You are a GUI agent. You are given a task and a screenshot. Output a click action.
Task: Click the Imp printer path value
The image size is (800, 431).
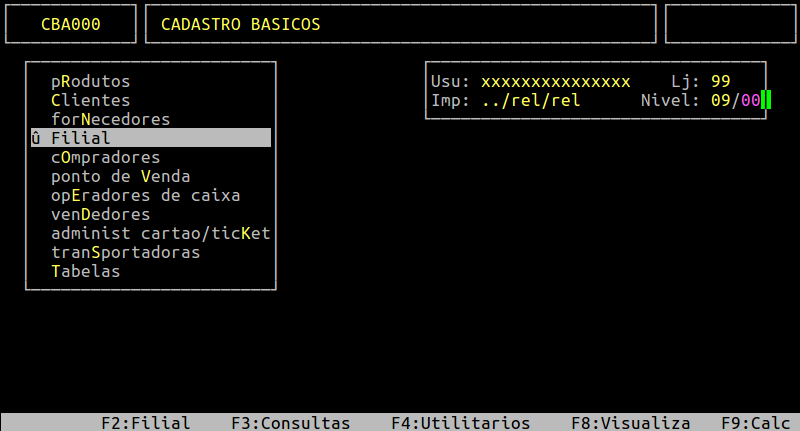click(530, 100)
